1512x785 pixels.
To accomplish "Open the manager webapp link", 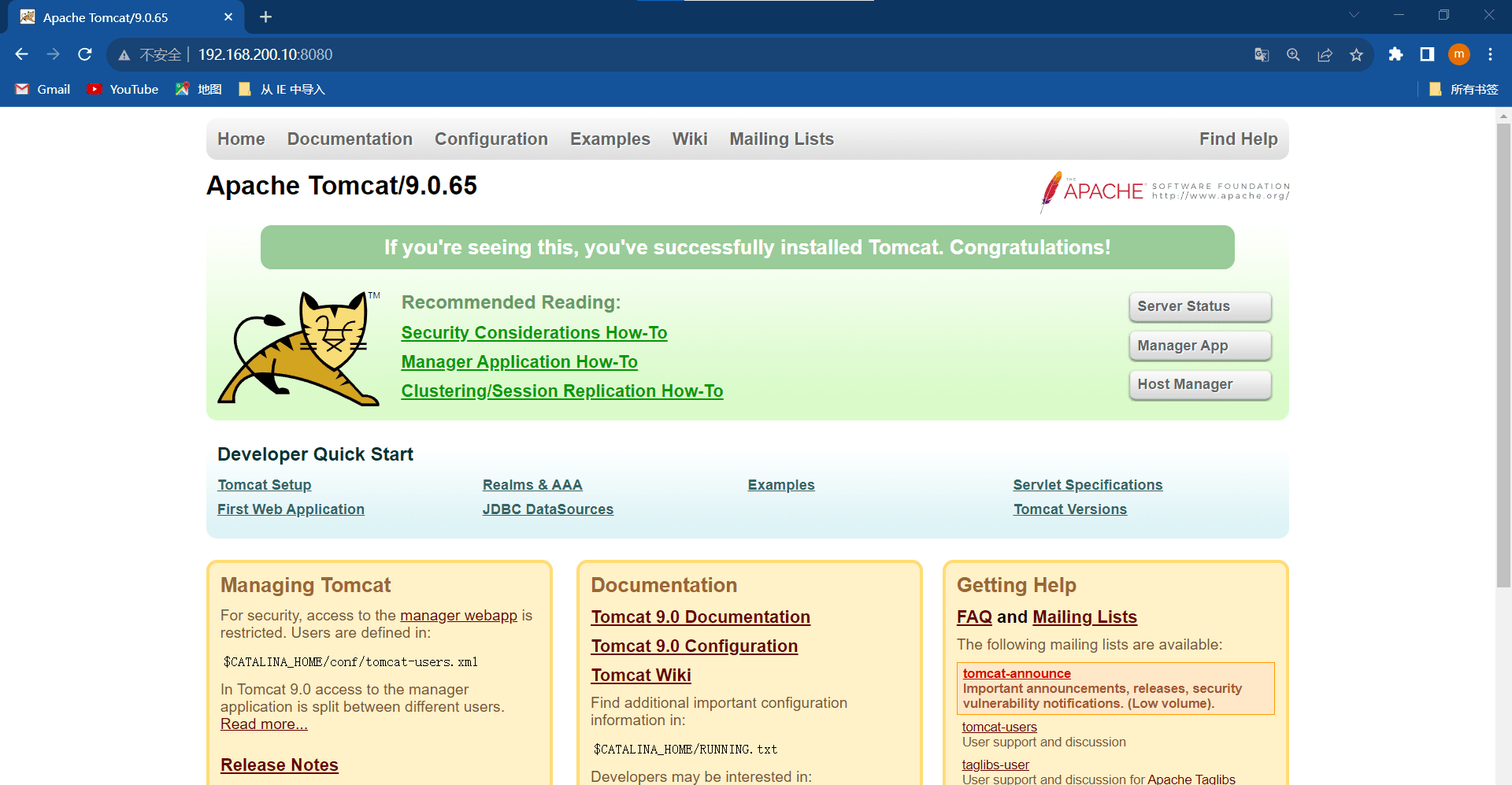I will [x=458, y=615].
